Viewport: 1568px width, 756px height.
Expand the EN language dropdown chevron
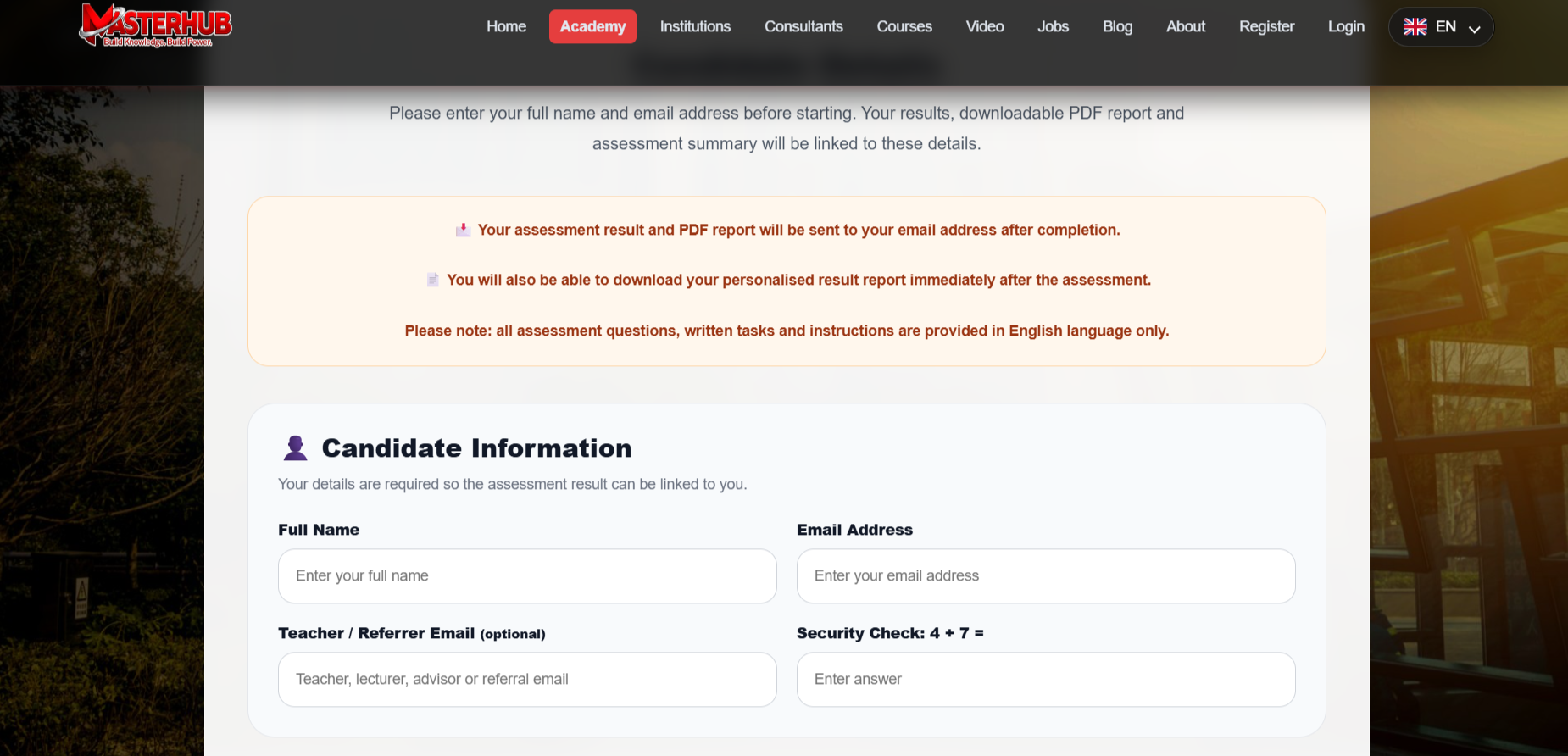[1475, 29]
